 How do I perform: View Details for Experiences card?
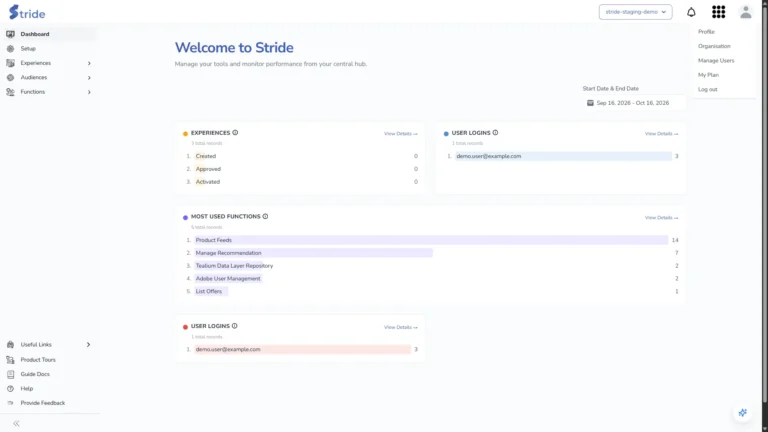point(401,134)
